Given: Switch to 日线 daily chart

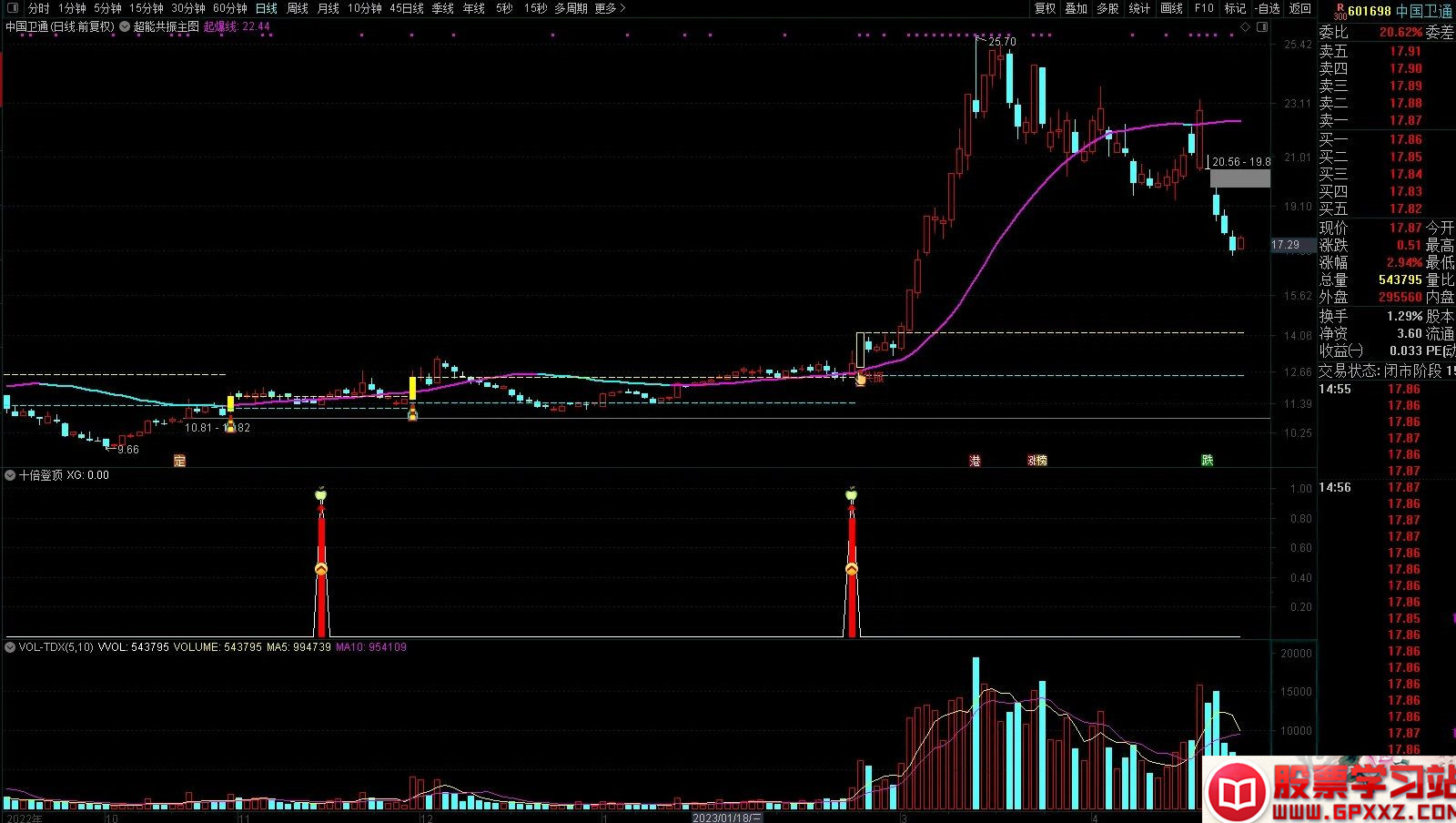Looking at the screenshot, I should click(x=267, y=8).
